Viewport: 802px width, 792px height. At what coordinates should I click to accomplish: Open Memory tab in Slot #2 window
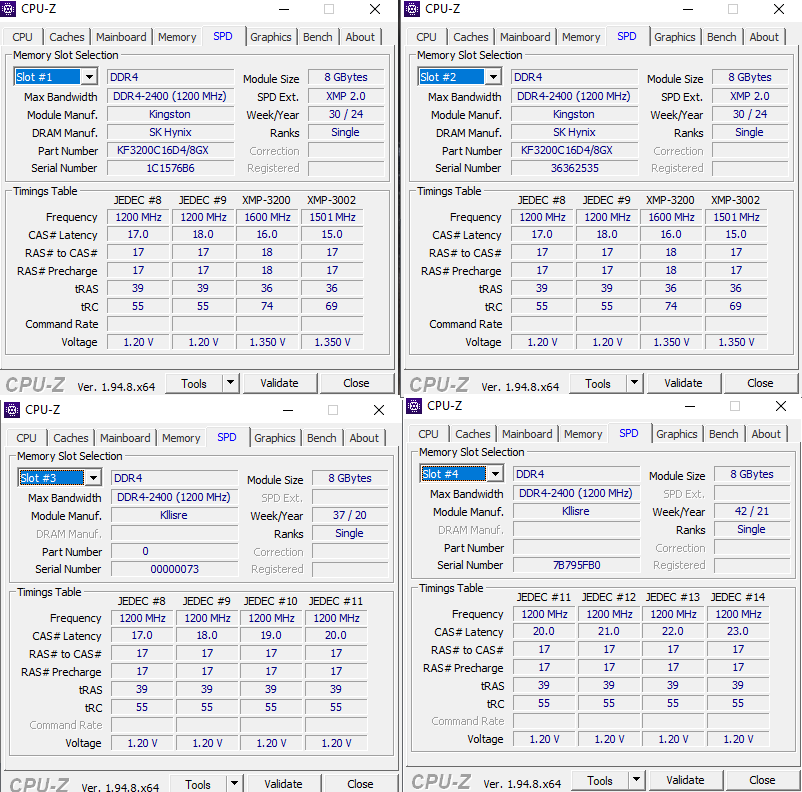tap(581, 37)
